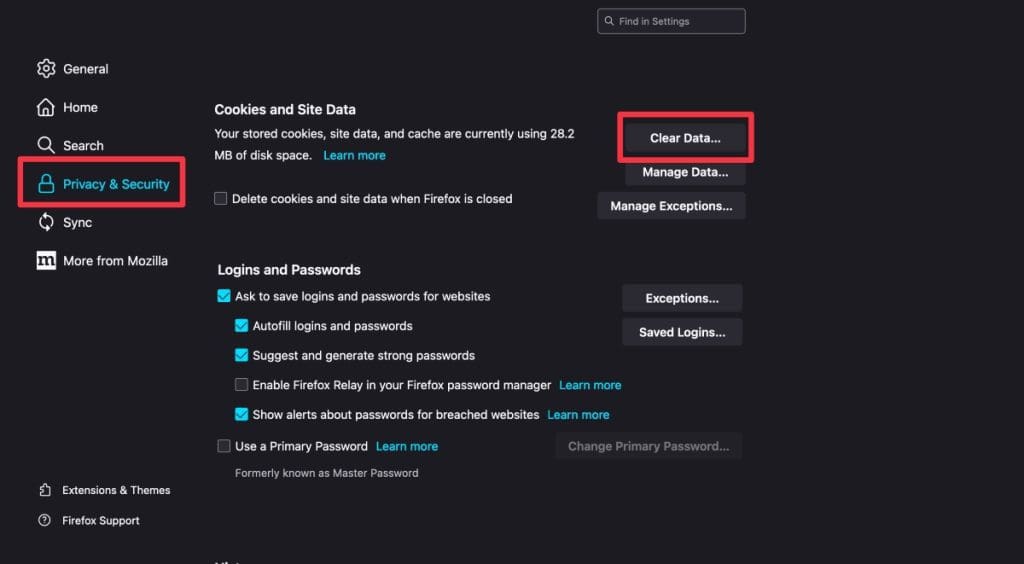Click the More from Mozilla icon
This screenshot has width=1024, height=564.
click(46, 261)
